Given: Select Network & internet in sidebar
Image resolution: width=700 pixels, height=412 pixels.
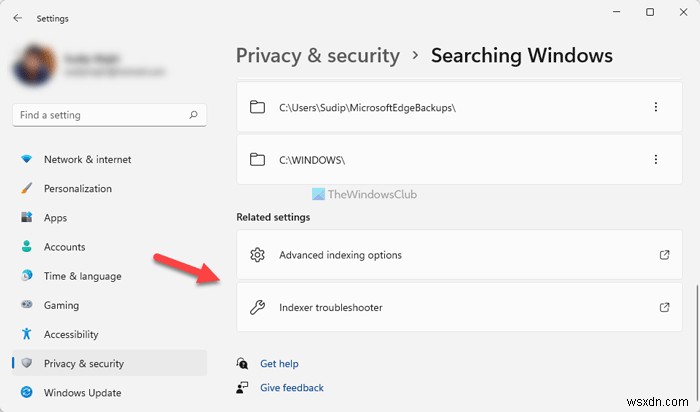Looking at the screenshot, I should (x=87, y=159).
